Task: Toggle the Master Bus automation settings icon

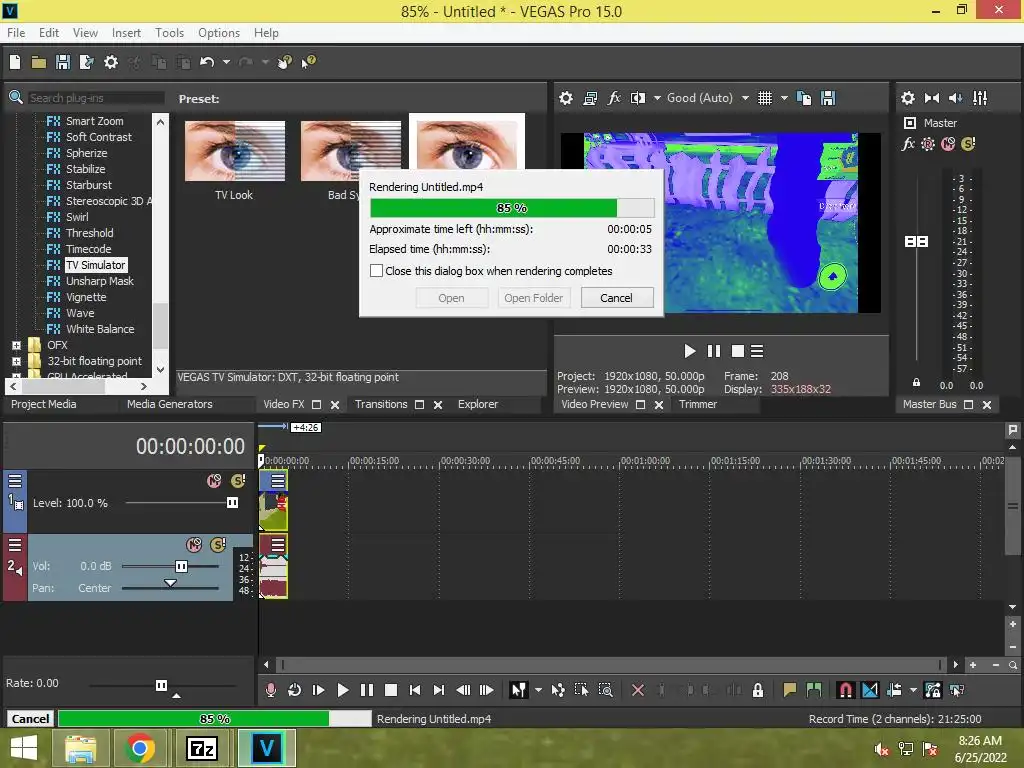Action: 927,144
